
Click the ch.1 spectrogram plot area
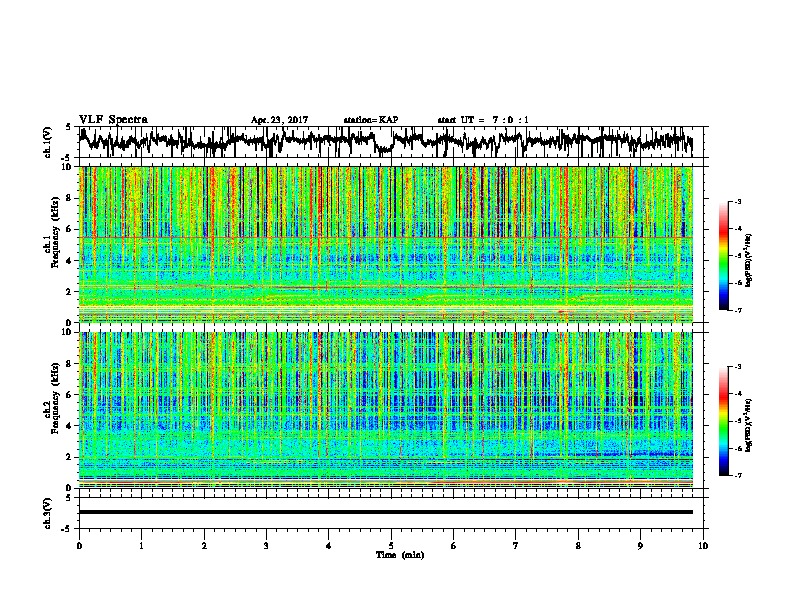click(385, 244)
